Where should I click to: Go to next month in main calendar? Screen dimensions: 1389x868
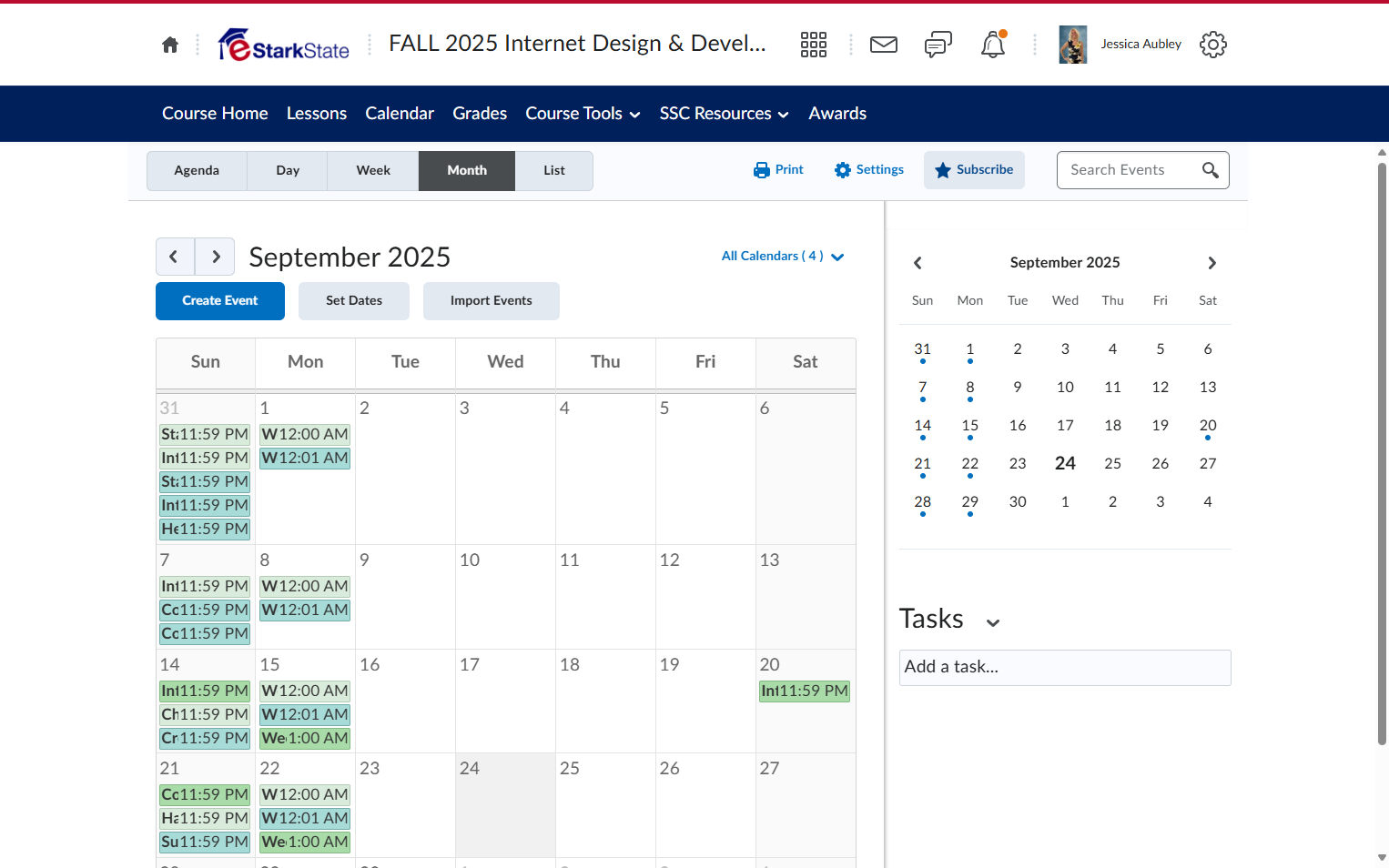(216, 257)
